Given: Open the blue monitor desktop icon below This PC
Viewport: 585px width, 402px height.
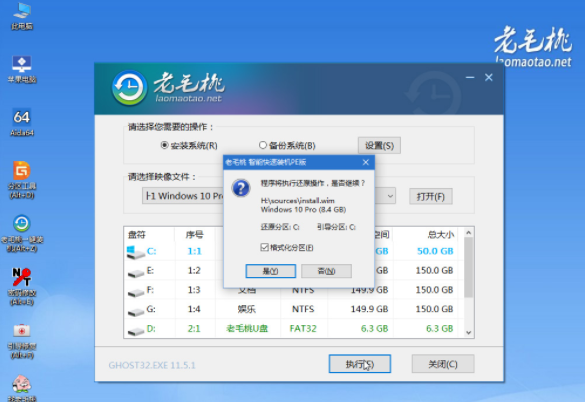Looking at the screenshot, I should [x=22, y=69].
